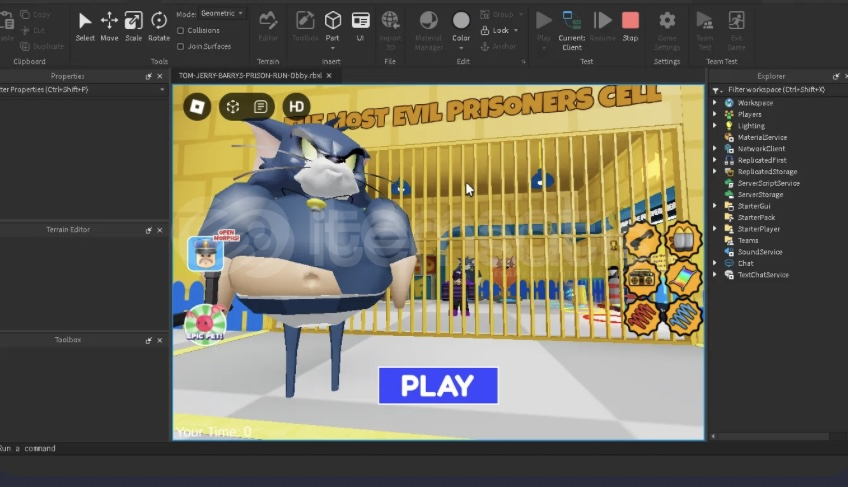Click the blue PLAY button in game
This screenshot has height=487, width=848.
pyautogui.click(x=438, y=386)
